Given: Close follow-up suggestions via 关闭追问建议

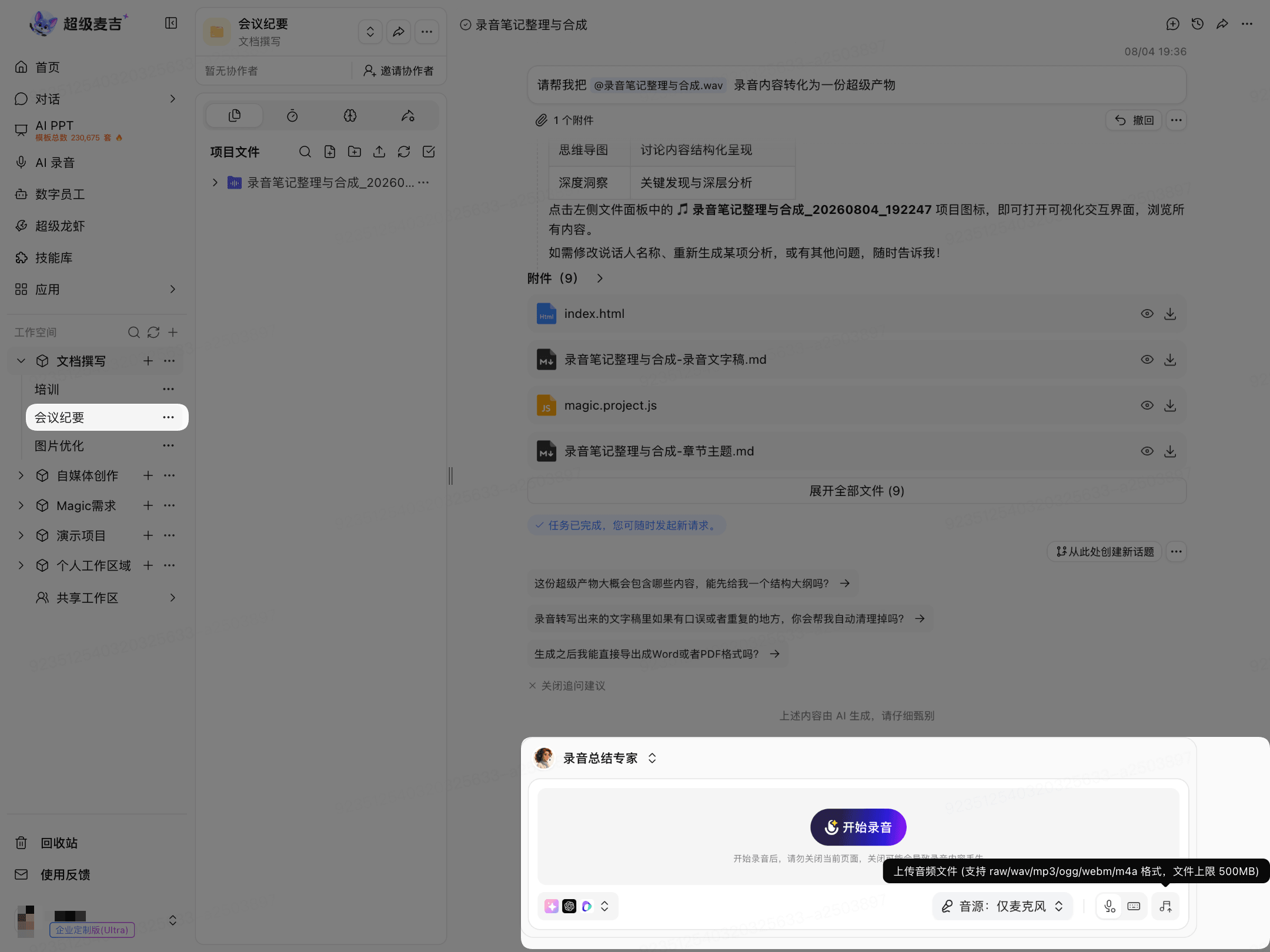Looking at the screenshot, I should tap(567, 686).
